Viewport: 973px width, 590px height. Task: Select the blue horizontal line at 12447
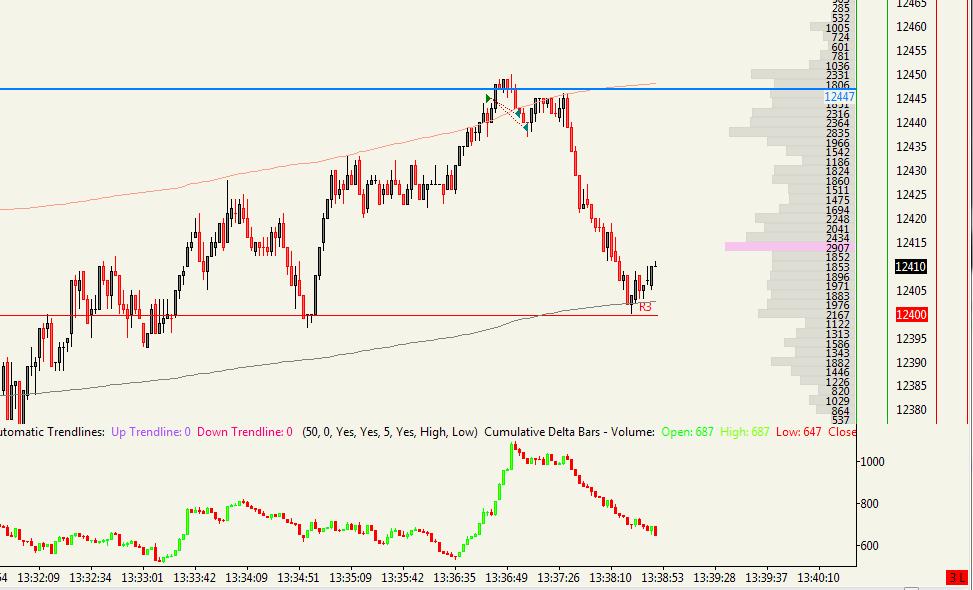click(428, 89)
